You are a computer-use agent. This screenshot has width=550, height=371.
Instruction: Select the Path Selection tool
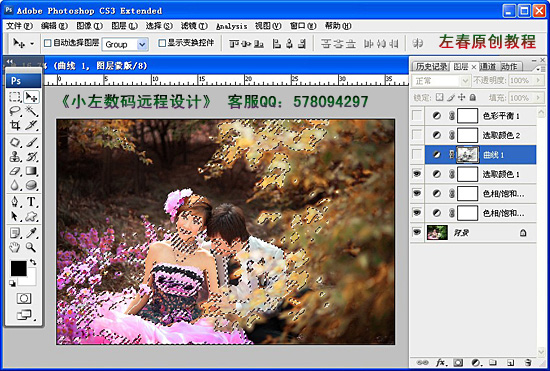click(x=15, y=216)
